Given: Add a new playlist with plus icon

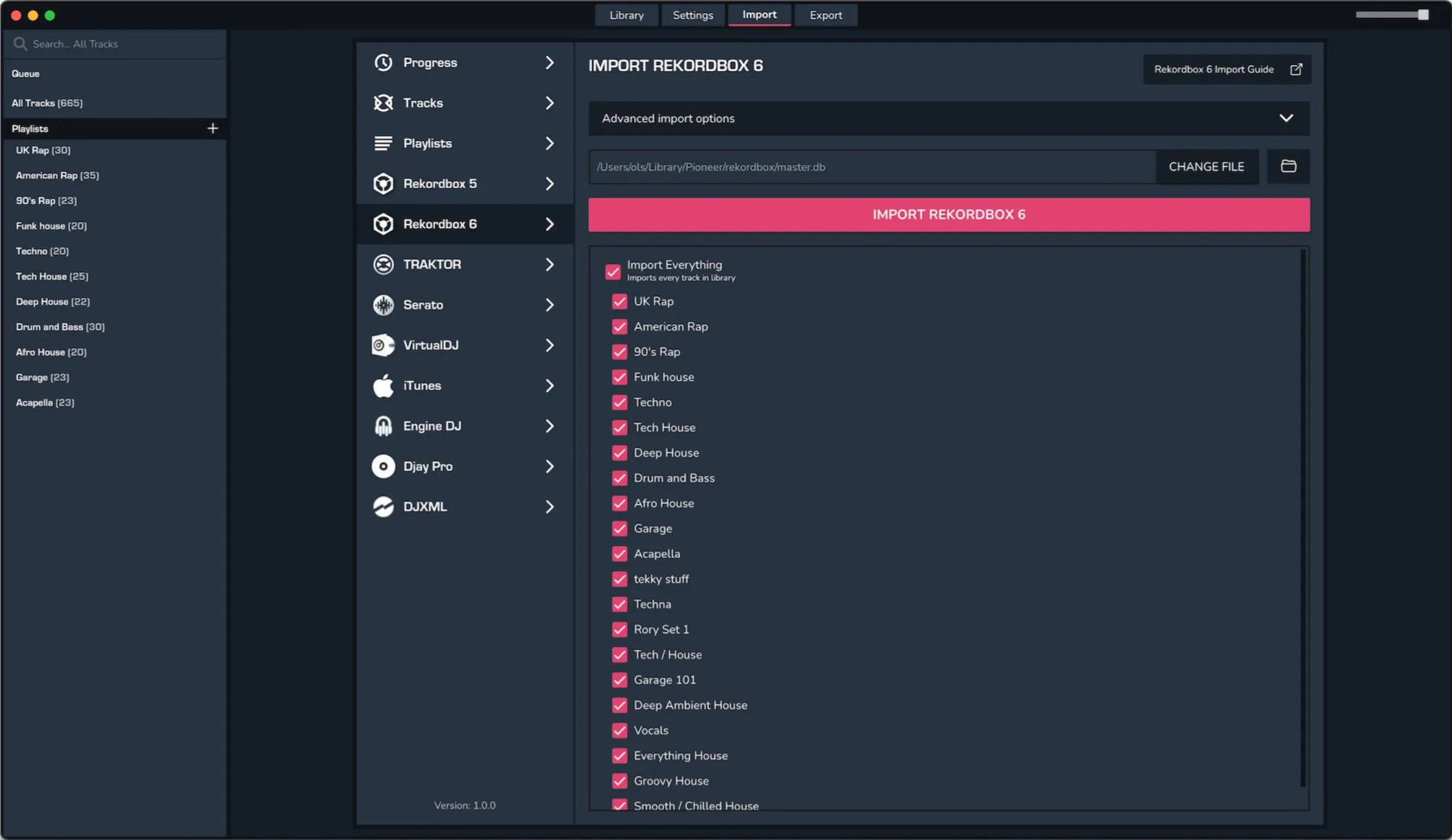Looking at the screenshot, I should [x=213, y=129].
